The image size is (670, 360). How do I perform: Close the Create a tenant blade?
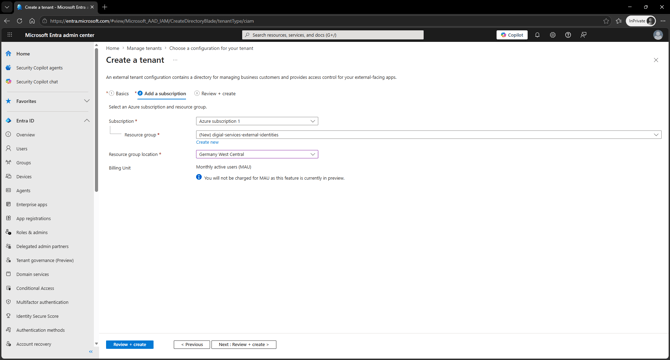point(656,60)
